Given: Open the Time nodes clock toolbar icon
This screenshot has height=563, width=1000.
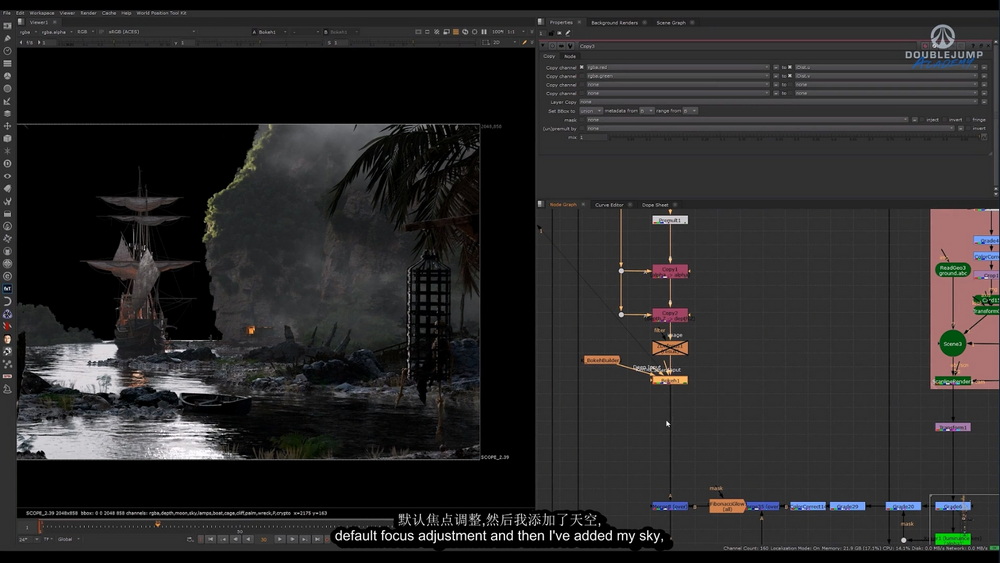Looking at the screenshot, I should point(8,51).
